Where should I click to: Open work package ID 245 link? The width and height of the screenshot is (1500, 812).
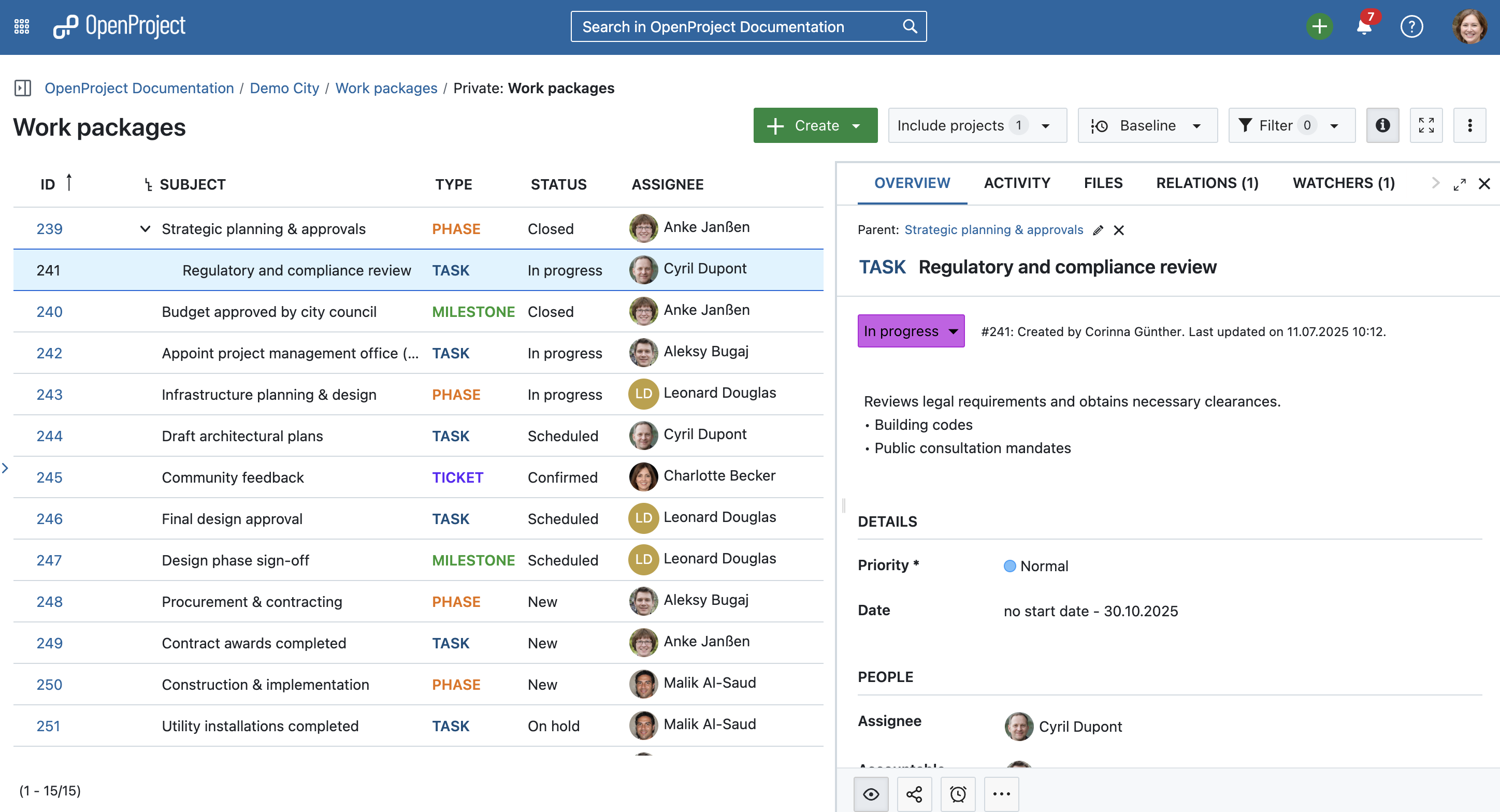click(x=49, y=477)
